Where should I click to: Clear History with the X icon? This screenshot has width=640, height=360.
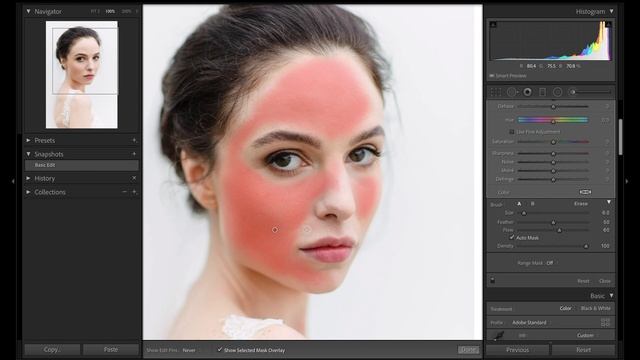coord(134,178)
